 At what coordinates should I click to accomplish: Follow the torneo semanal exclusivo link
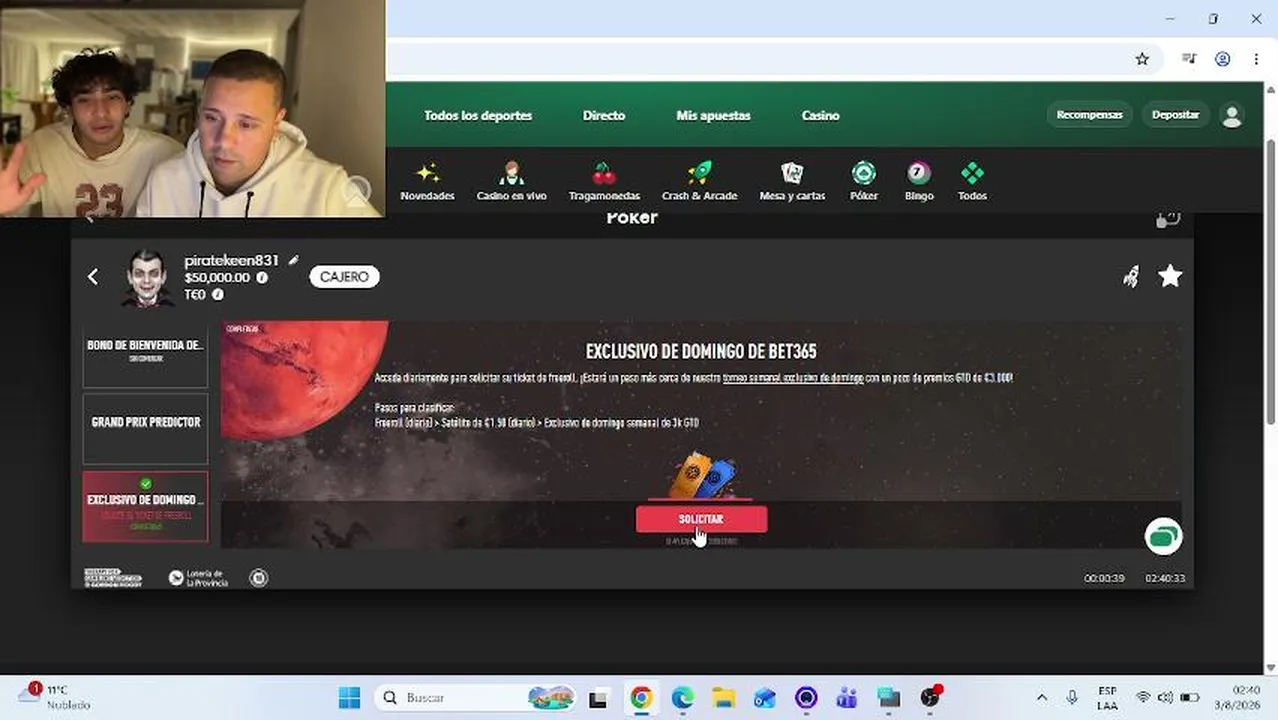click(x=793, y=378)
